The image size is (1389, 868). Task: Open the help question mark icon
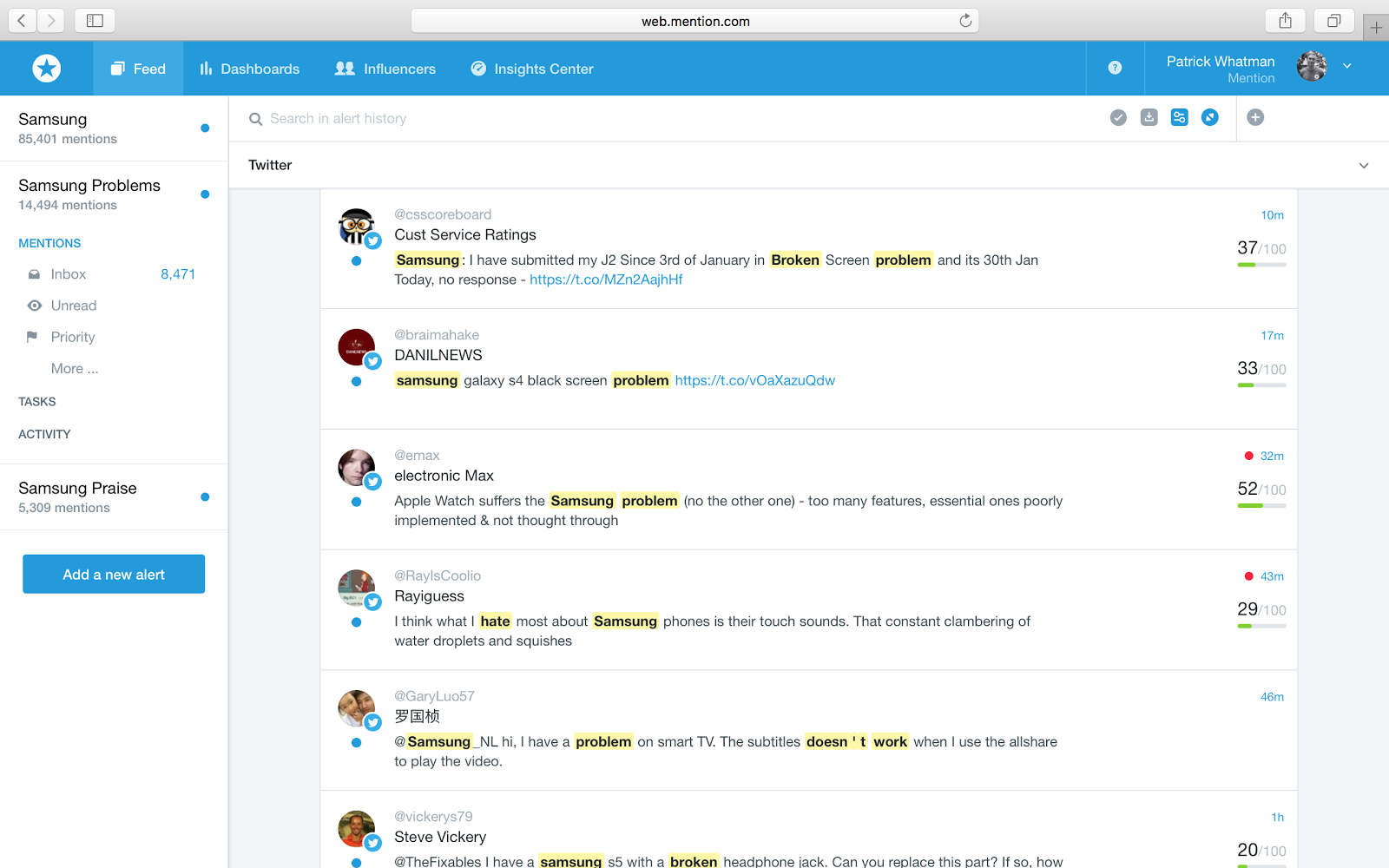1115,68
